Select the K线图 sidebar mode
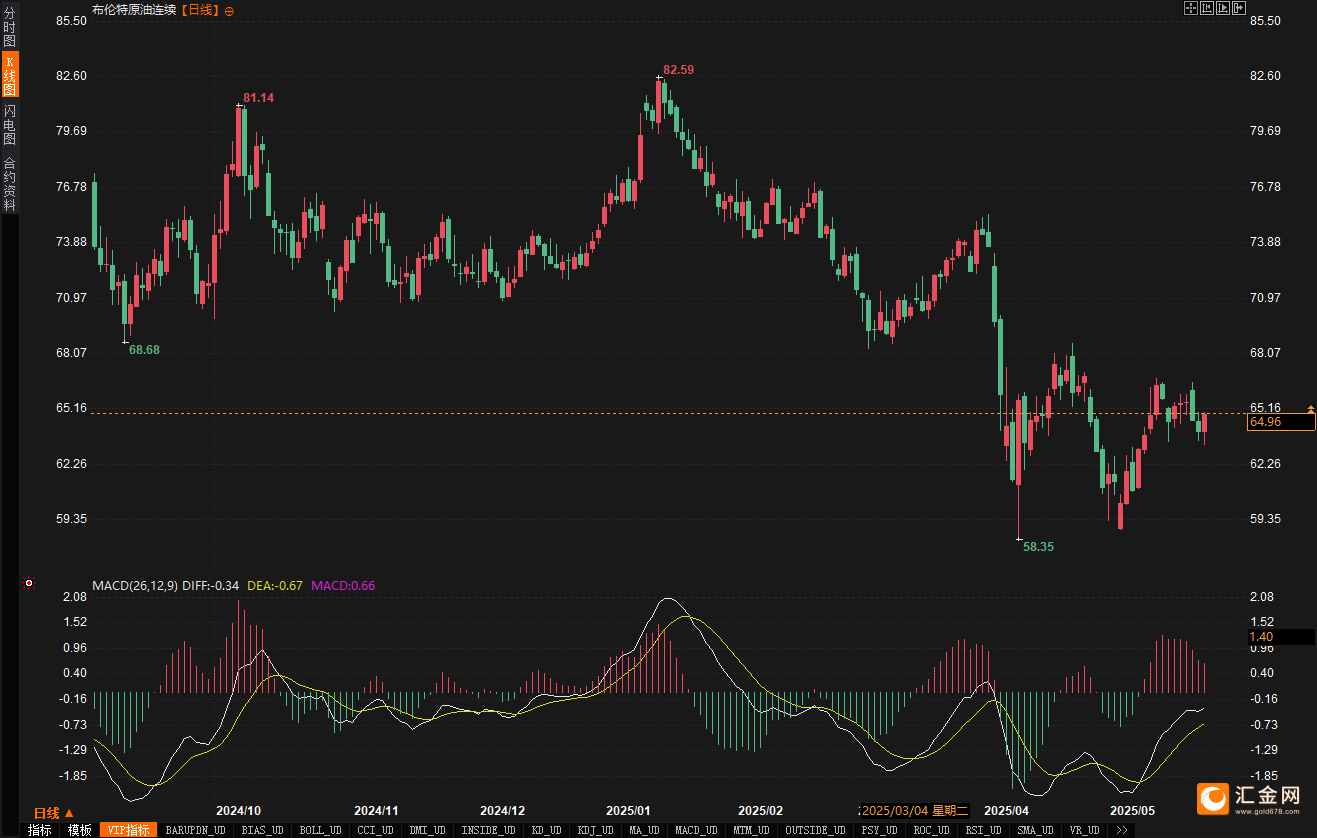The width and height of the screenshot is (1317, 838). 10,75
